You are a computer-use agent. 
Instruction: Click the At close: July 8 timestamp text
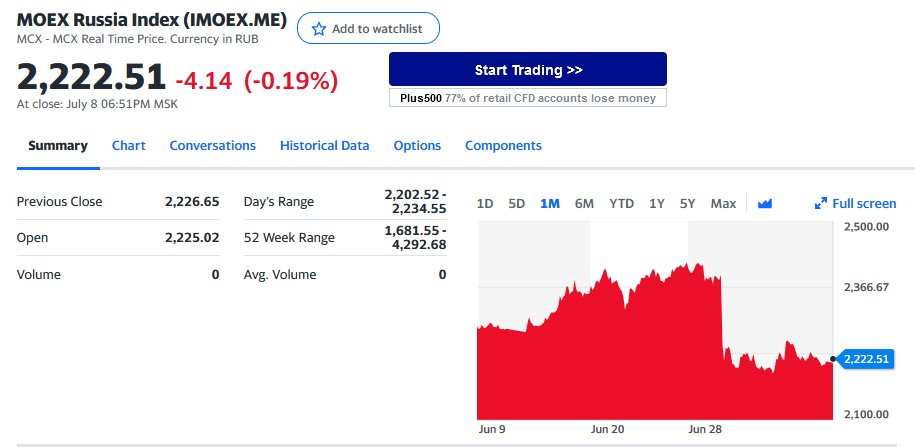(97, 104)
